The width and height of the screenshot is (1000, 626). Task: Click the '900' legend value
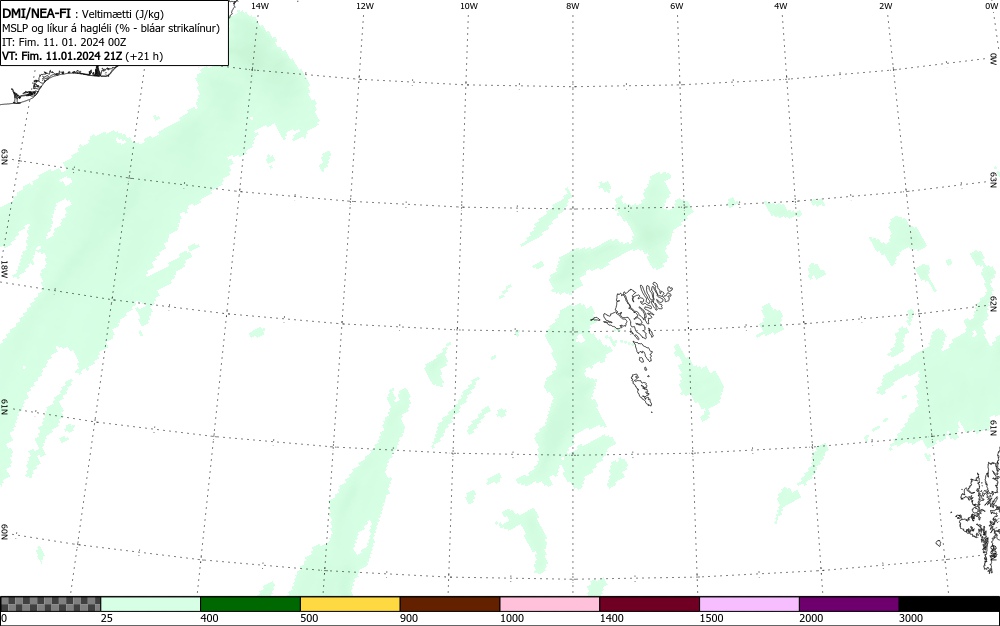pos(409,618)
